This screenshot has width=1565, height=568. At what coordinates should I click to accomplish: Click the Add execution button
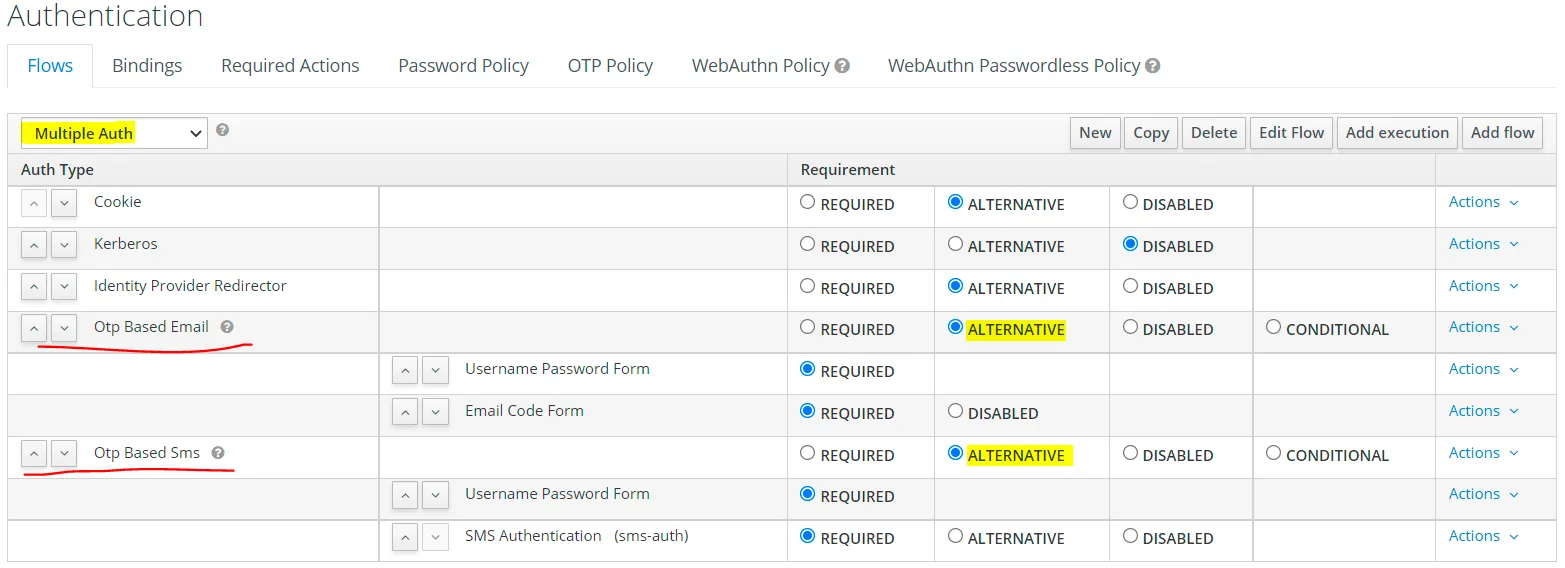[x=1396, y=133]
